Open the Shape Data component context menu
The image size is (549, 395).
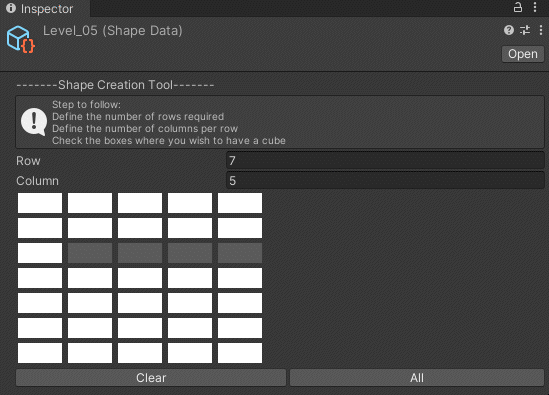541,30
